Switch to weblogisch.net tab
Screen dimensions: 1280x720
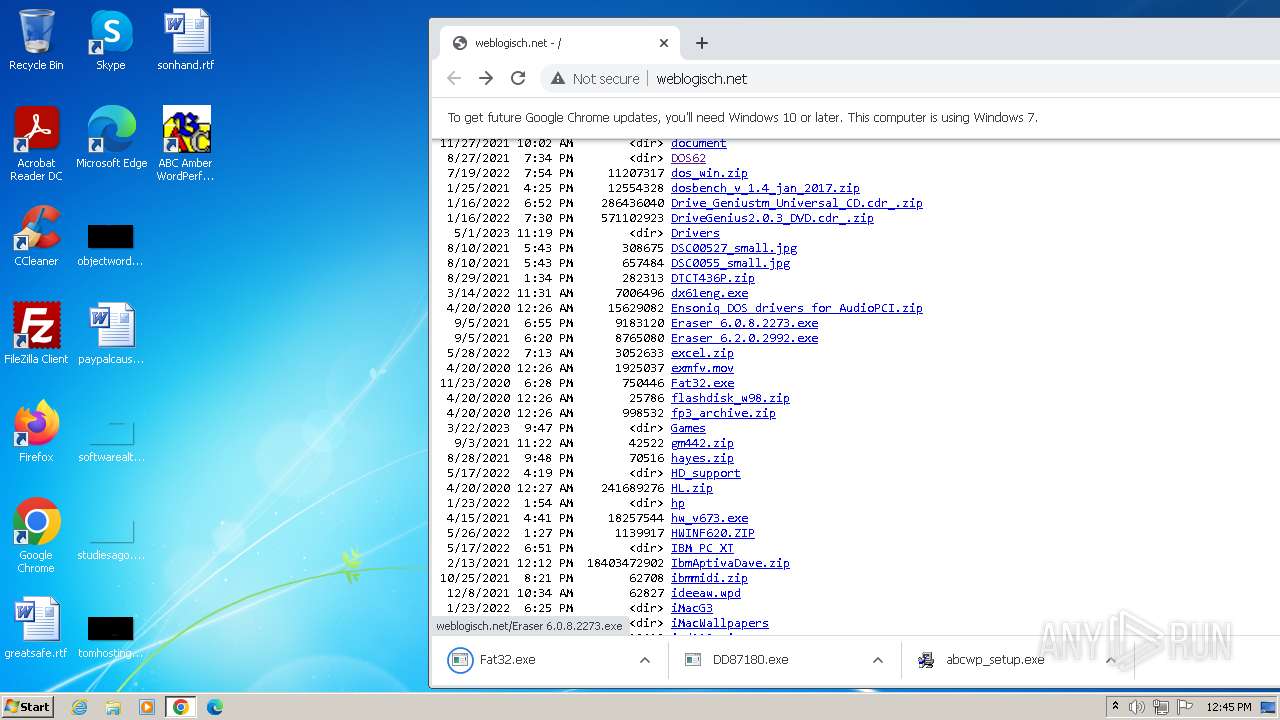[x=560, y=43]
